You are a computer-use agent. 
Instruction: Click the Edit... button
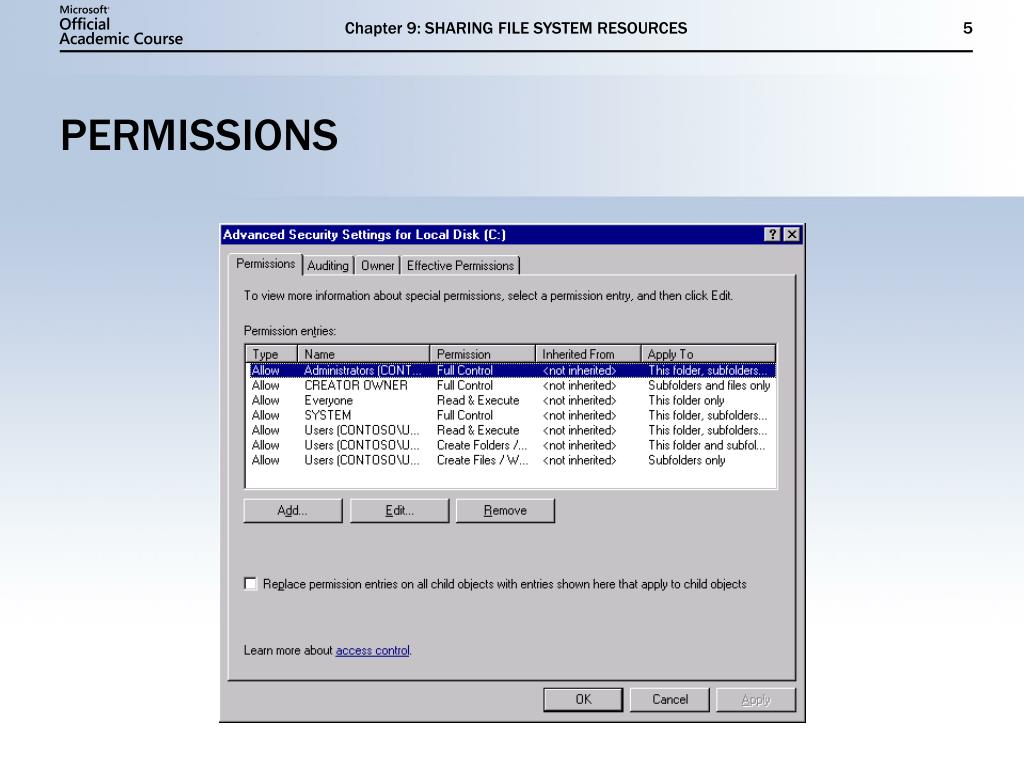(x=399, y=511)
